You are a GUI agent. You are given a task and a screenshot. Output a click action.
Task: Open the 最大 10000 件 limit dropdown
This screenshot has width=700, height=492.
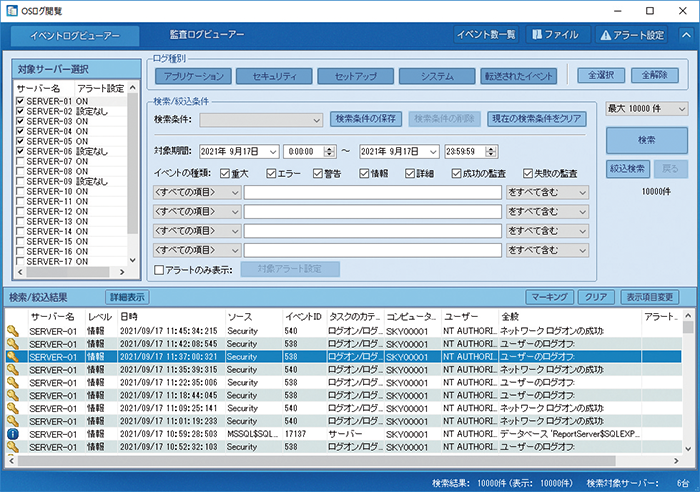tap(647, 108)
